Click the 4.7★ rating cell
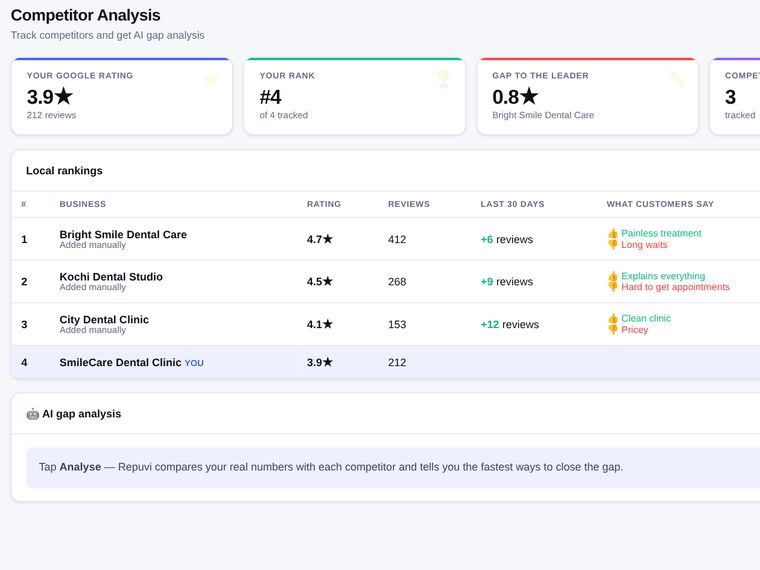This screenshot has height=570, width=760. [x=320, y=239]
